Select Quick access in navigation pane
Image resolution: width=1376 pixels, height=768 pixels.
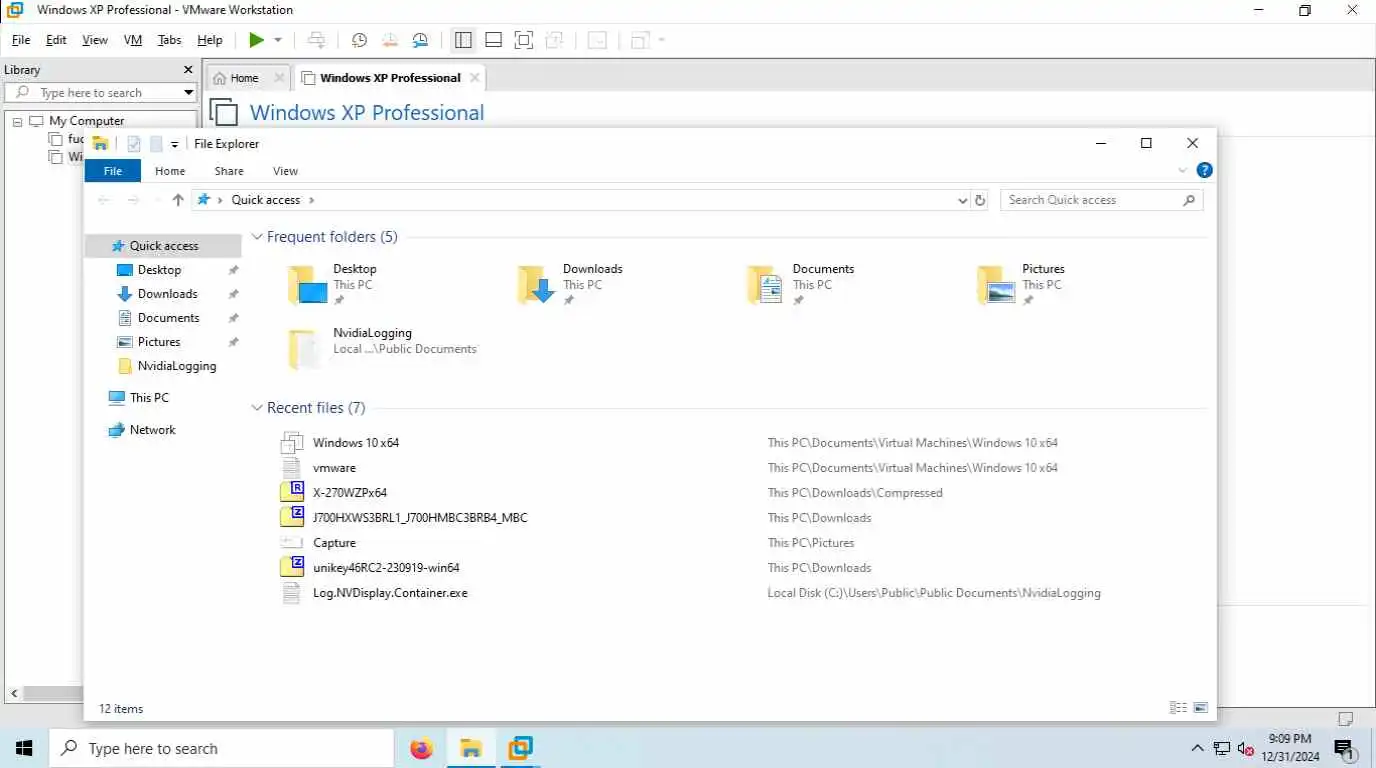point(163,246)
